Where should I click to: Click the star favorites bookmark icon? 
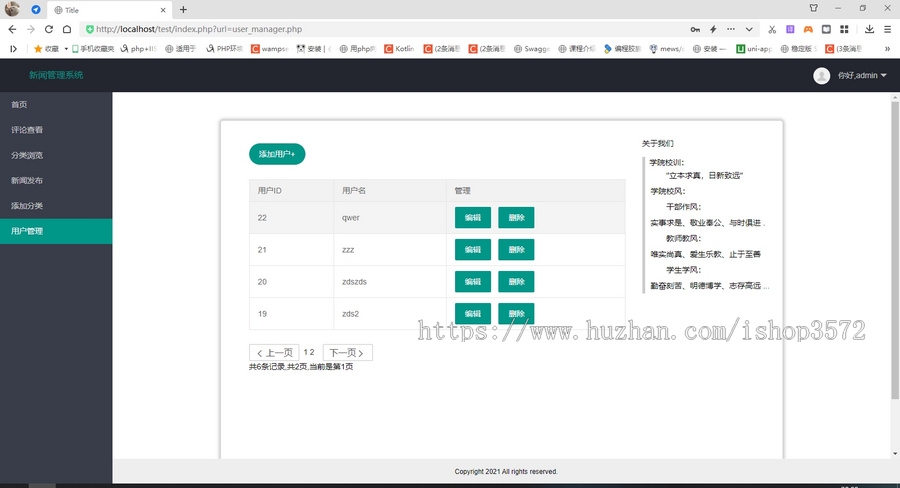click(x=38, y=49)
